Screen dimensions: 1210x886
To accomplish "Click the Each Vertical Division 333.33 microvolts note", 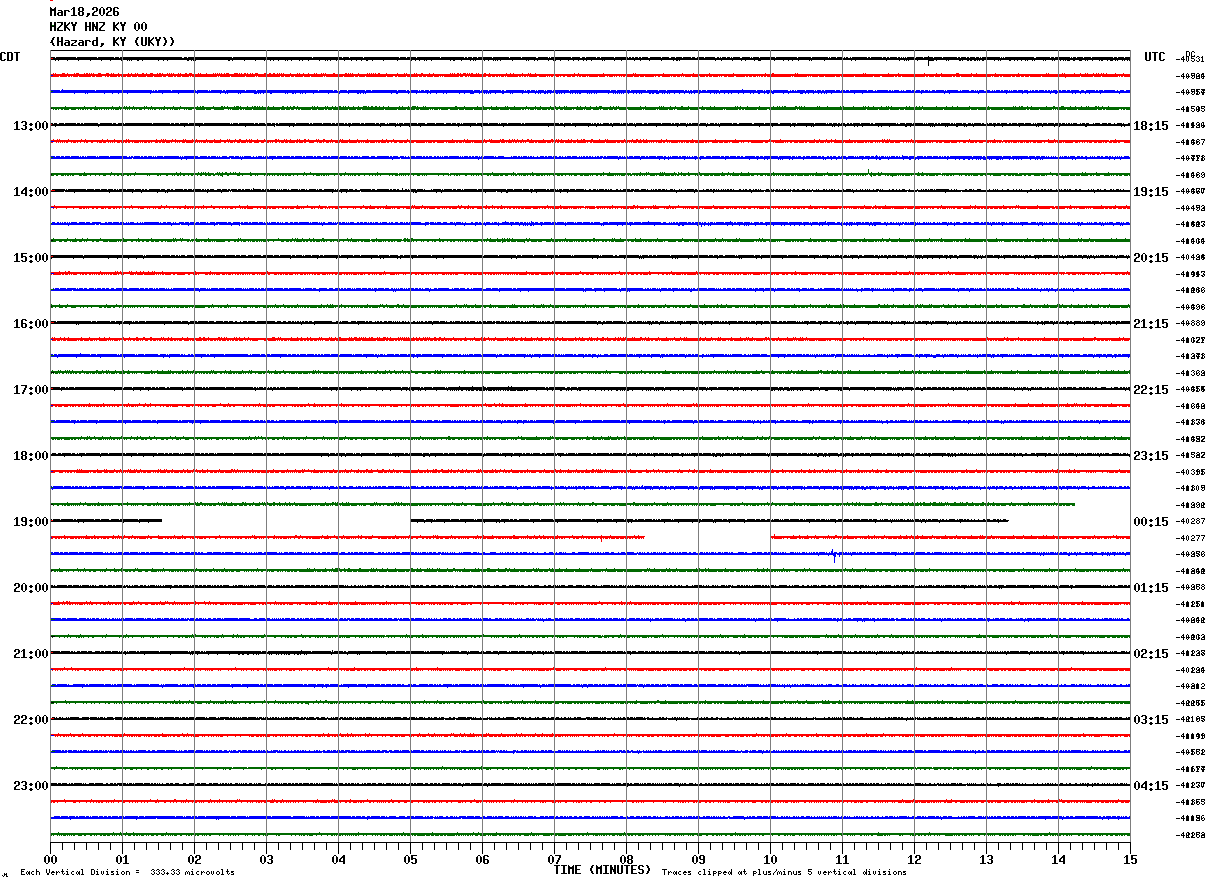I will point(127,872).
